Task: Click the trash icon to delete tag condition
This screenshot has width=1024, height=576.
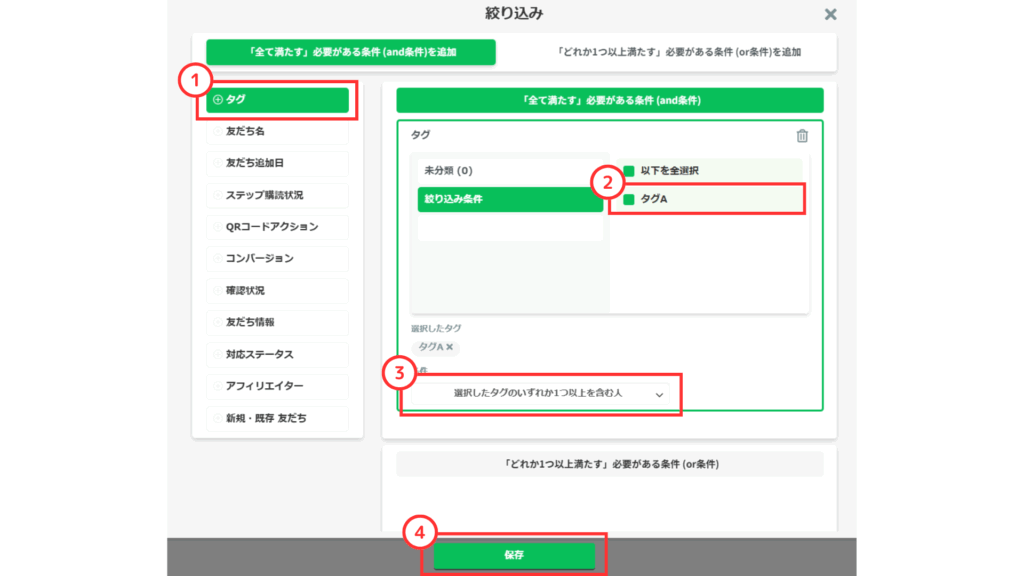Action: tap(802, 136)
